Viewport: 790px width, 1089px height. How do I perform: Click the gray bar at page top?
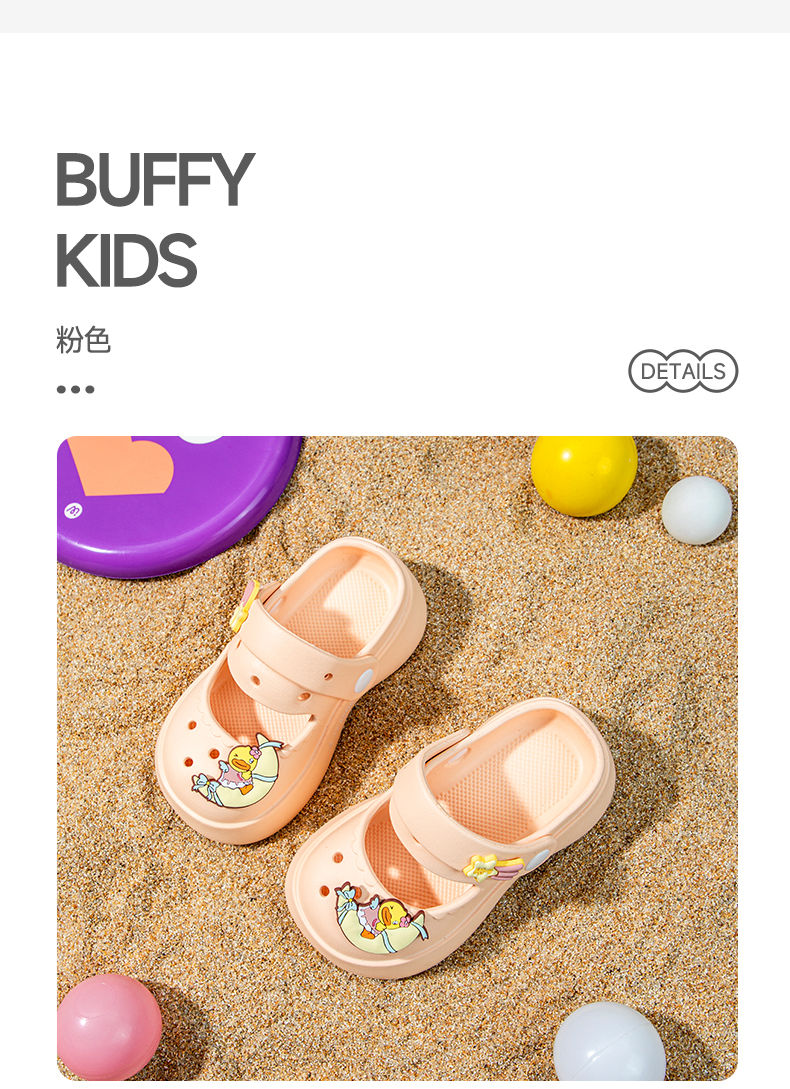tap(395, 16)
